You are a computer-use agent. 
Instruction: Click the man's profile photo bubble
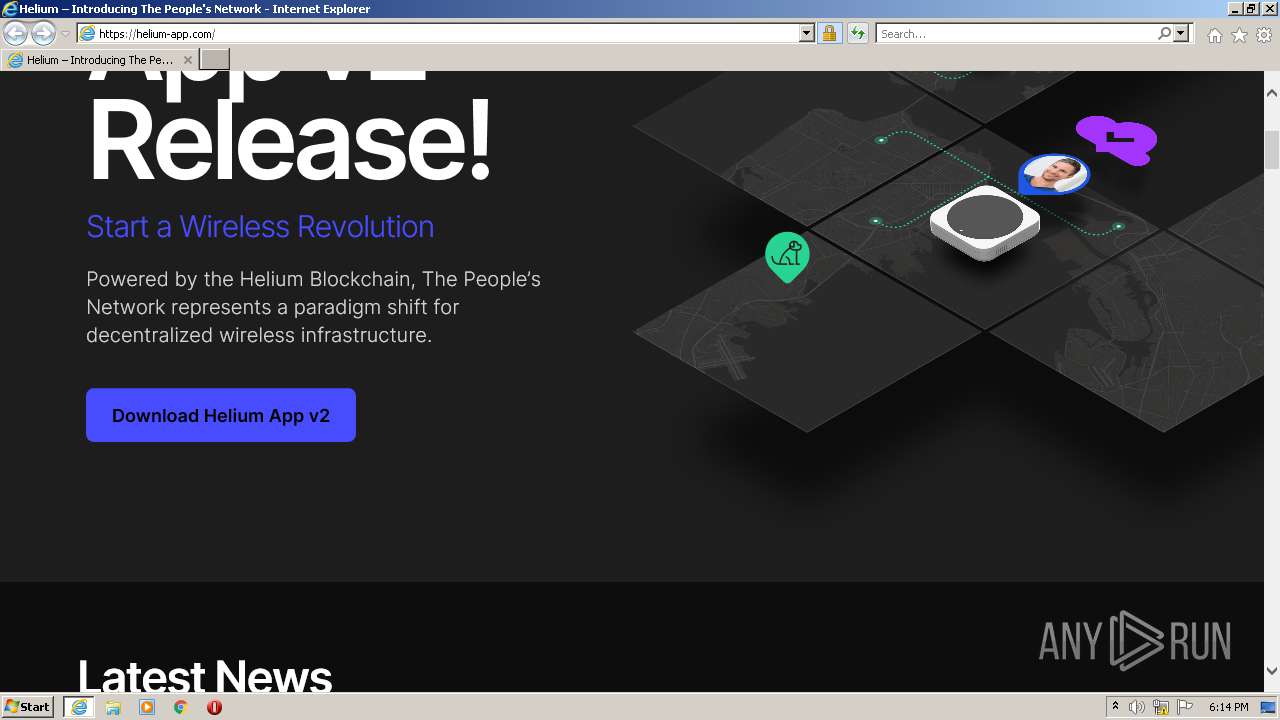coord(1054,175)
